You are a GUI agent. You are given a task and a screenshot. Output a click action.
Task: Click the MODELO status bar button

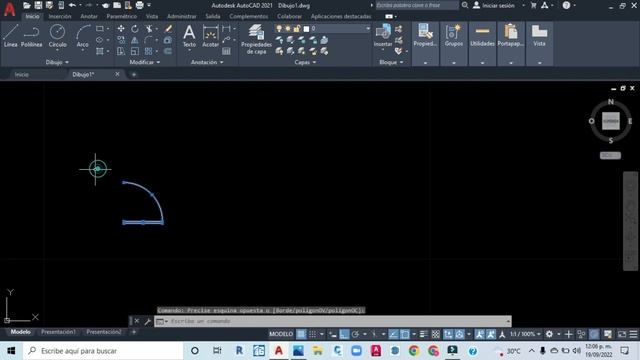click(x=281, y=334)
